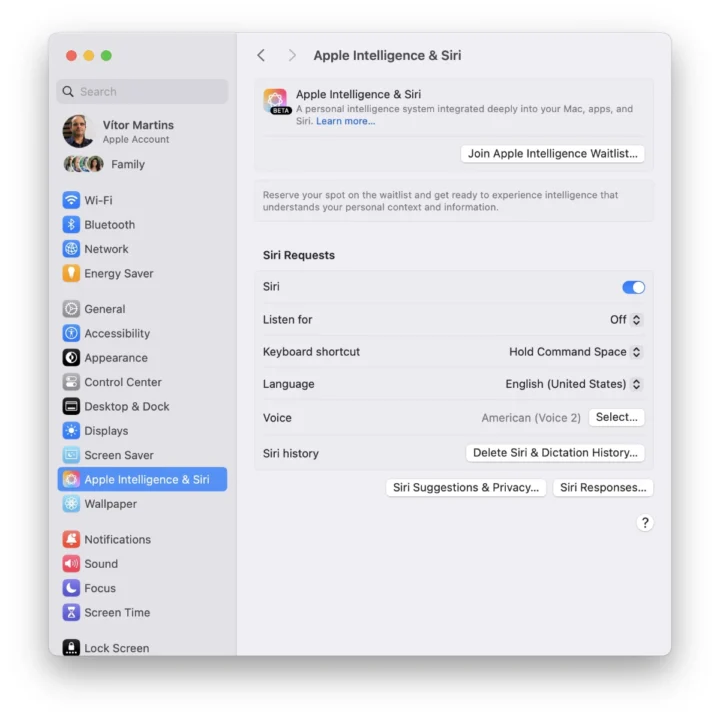Select Appearance in the sidebar
The image size is (720, 720).
pos(142,357)
